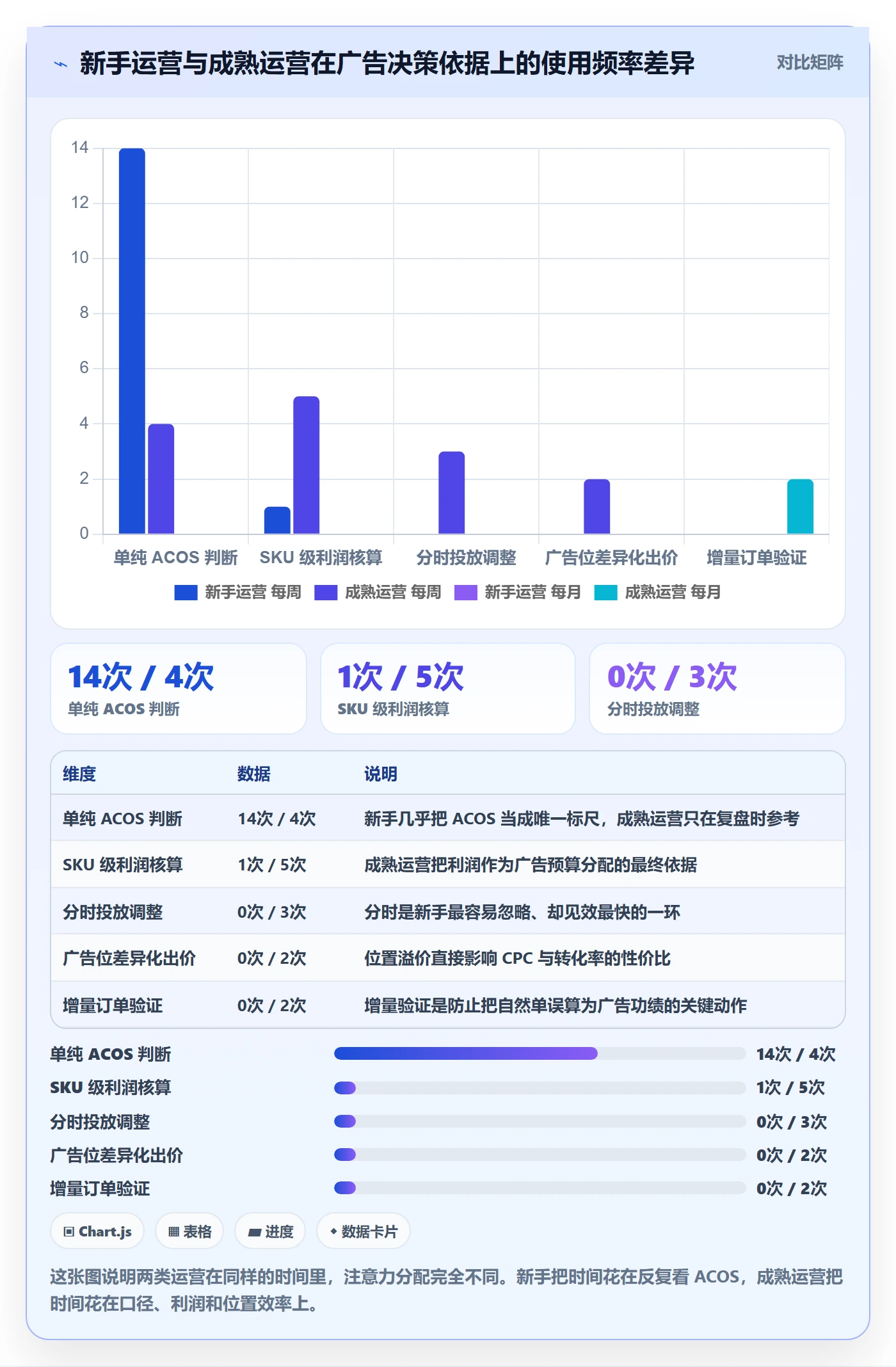
Task: Click the 表格 tag chip
Action: [x=189, y=1231]
